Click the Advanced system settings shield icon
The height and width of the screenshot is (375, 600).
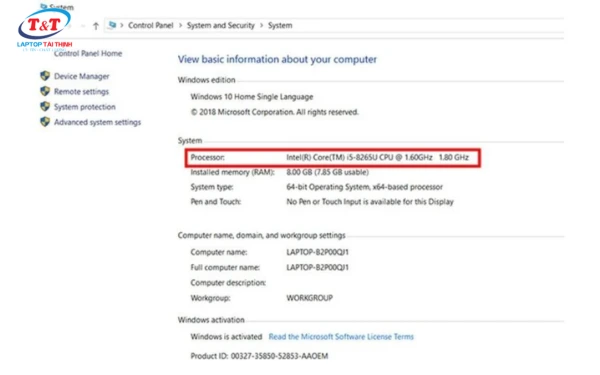pyautogui.click(x=45, y=122)
